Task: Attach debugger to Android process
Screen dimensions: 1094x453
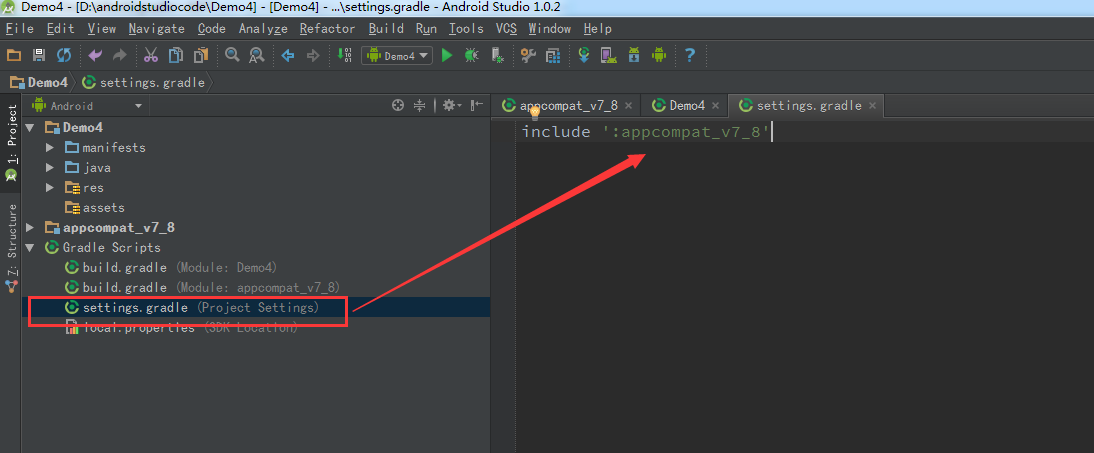Action: (x=497, y=55)
